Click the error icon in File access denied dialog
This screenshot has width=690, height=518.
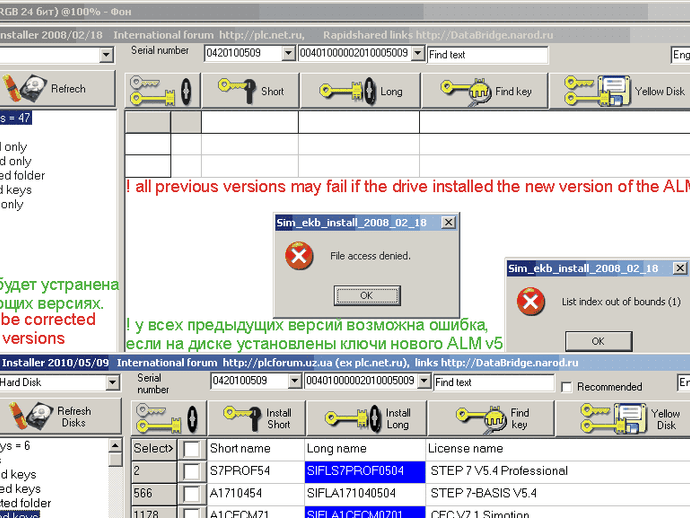point(299,256)
